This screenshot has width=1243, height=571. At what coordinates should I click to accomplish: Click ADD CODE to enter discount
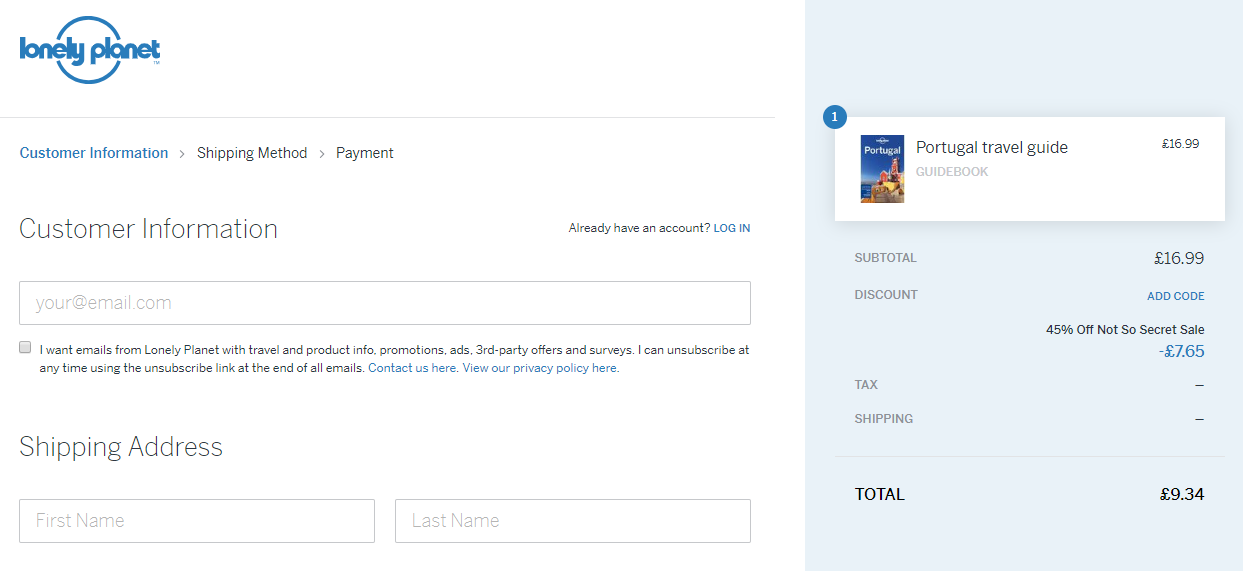tap(1175, 296)
